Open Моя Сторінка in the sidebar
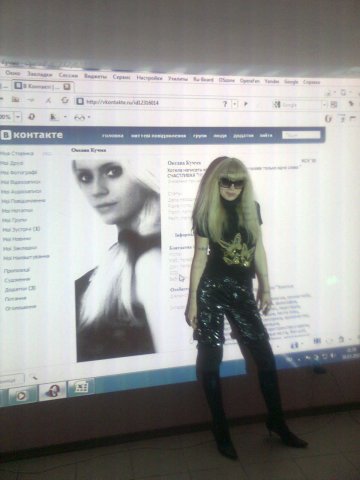Image resolution: width=360 pixels, height=480 pixels. 17,154
